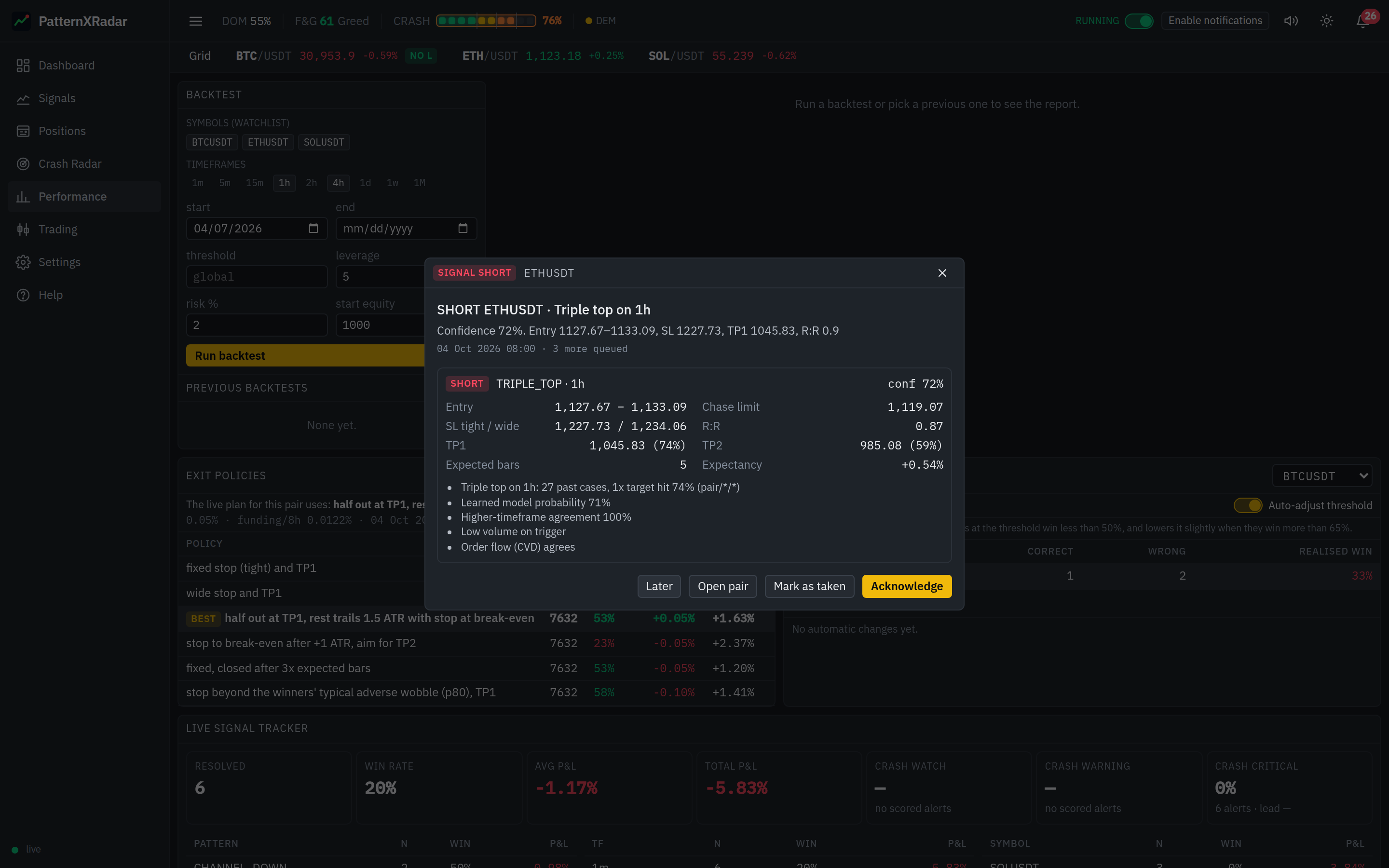Toggle Auto-adjust threshold switch
The width and height of the screenshot is (1389, 868).
tap(1248, 505)
